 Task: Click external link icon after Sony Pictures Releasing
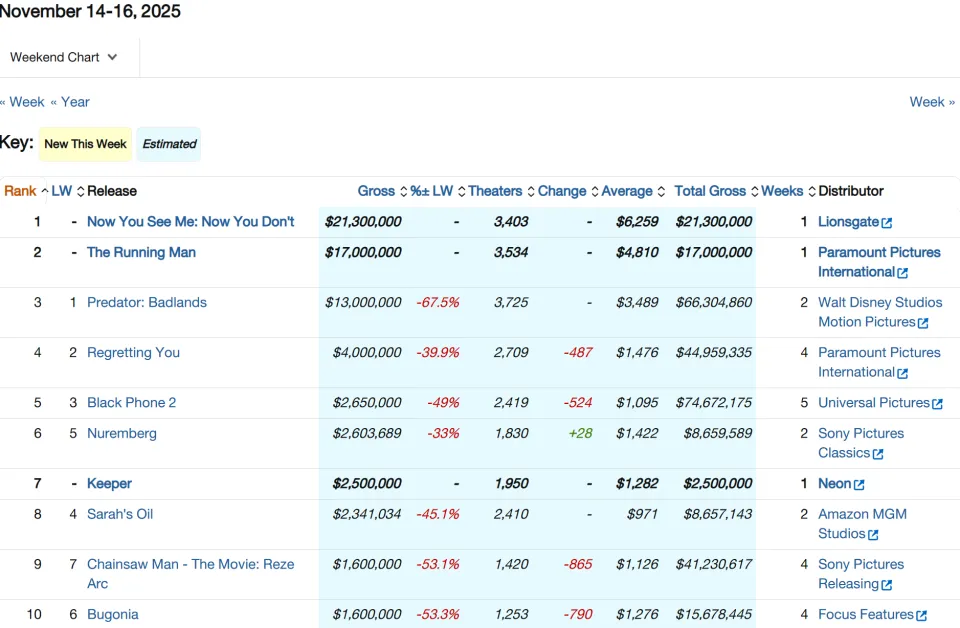pos(887,585)
